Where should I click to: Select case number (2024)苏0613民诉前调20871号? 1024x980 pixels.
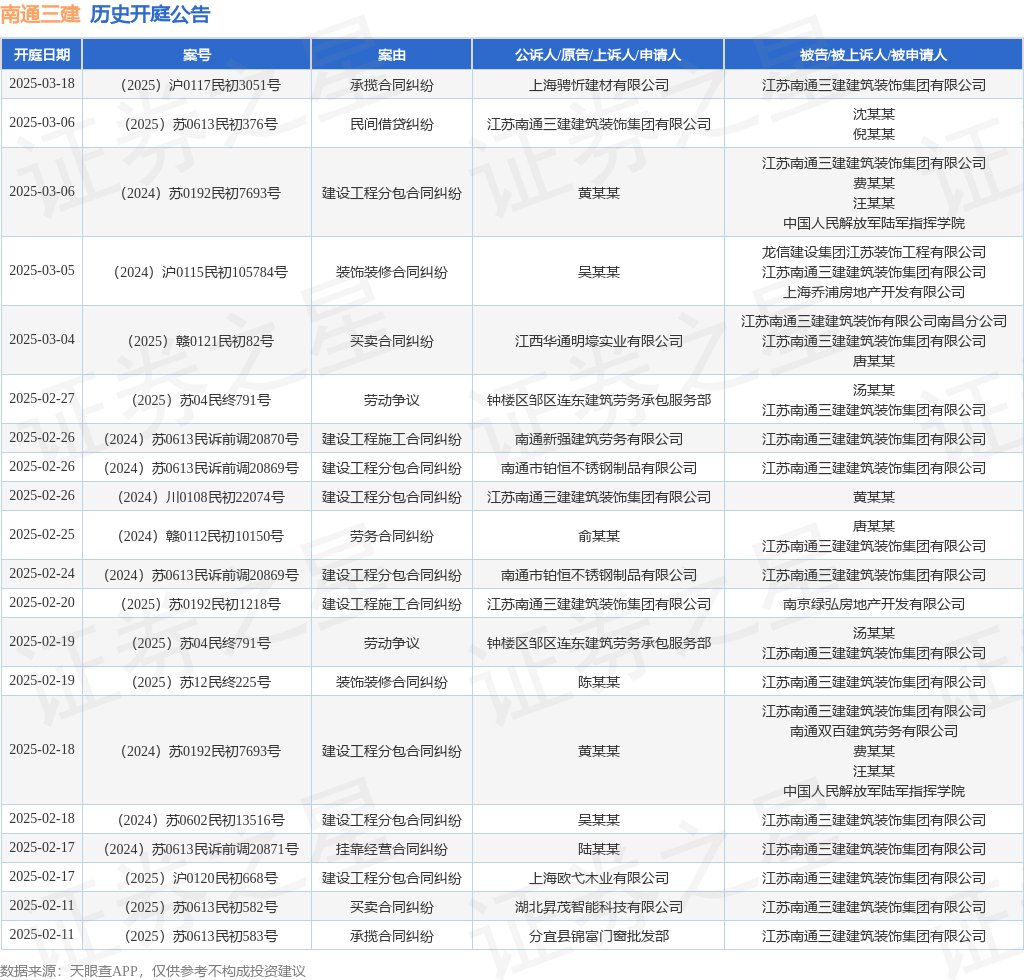pos(200,849)
